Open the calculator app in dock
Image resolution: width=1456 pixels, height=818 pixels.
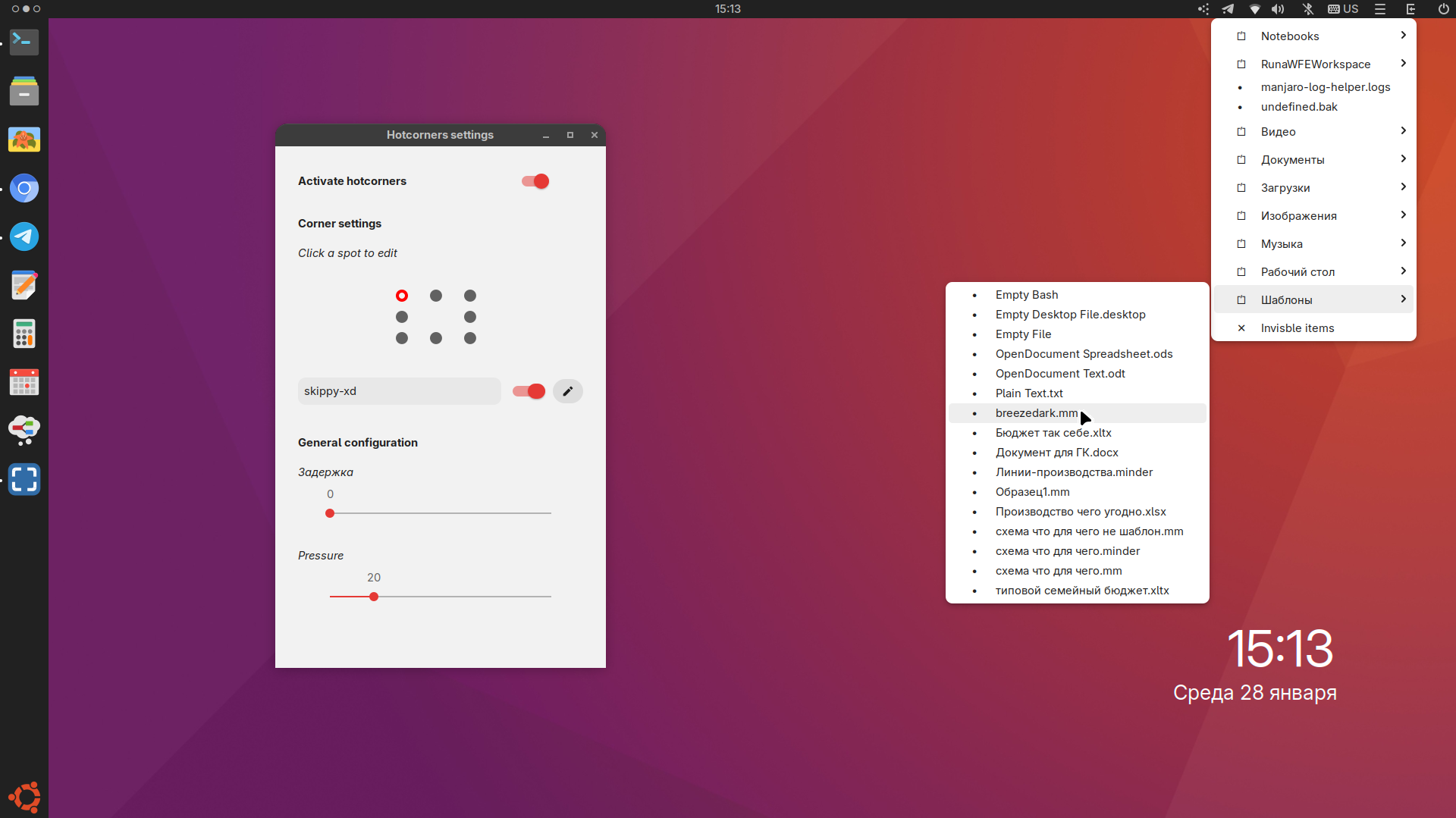pos(24,334)
